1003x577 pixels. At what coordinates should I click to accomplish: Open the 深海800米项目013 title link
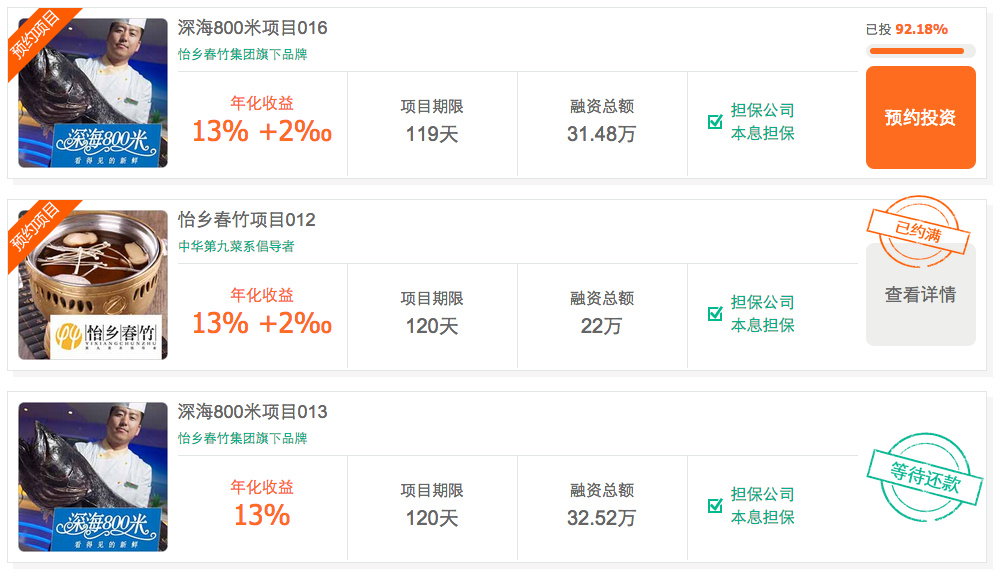[253, 412]
